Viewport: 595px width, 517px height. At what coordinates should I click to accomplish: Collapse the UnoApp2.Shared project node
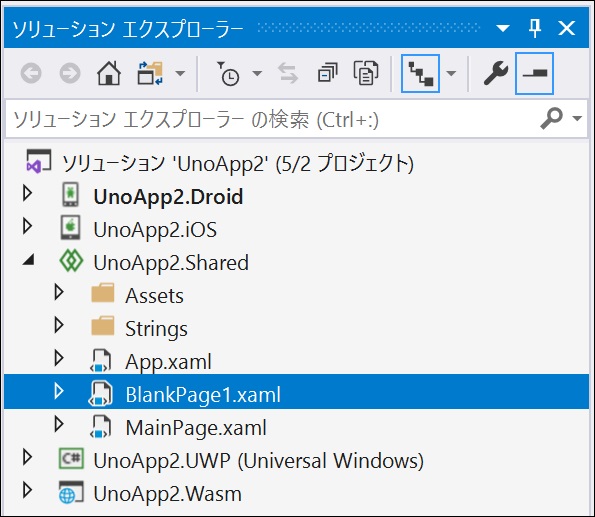29,259
